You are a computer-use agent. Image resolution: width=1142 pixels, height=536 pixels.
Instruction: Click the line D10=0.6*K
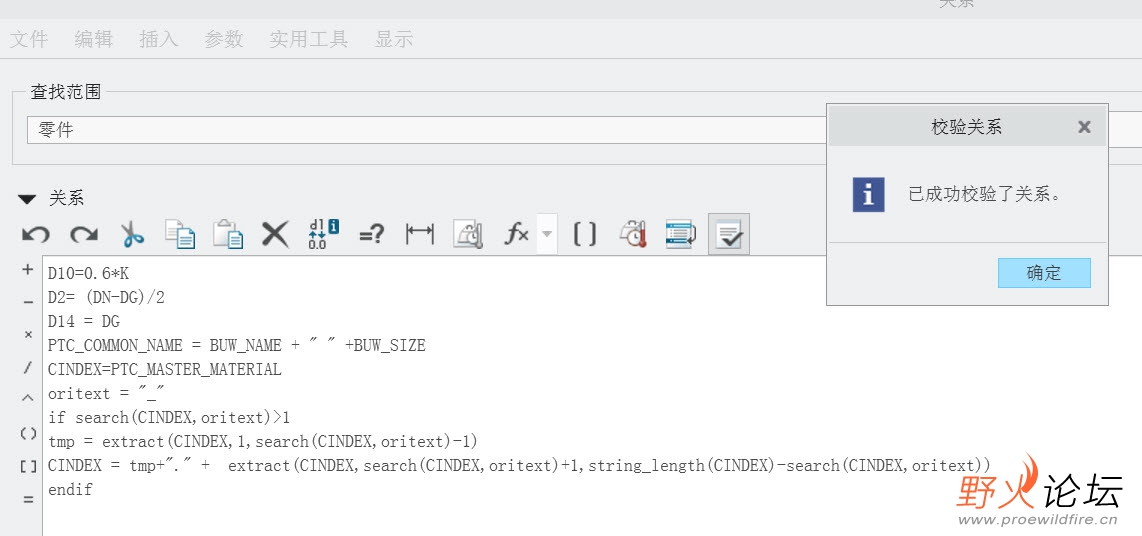click(x=88, y=273)
